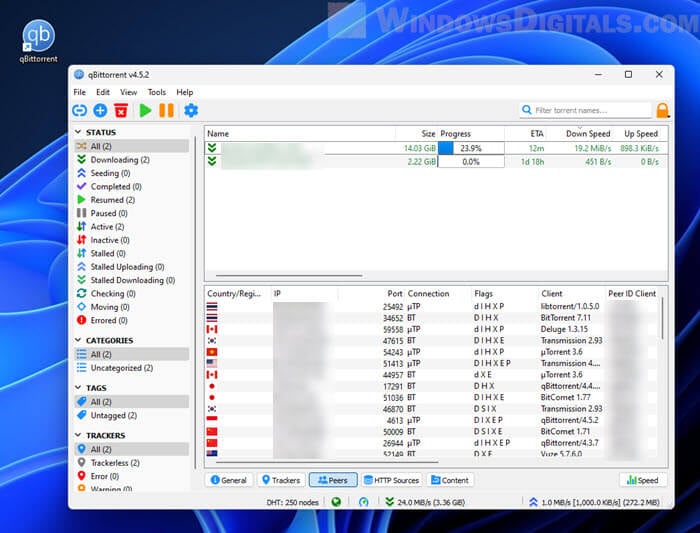This screenshot has width=700, height=533.
Task: Switch to the Peers tab
Action: coord(333,480)
